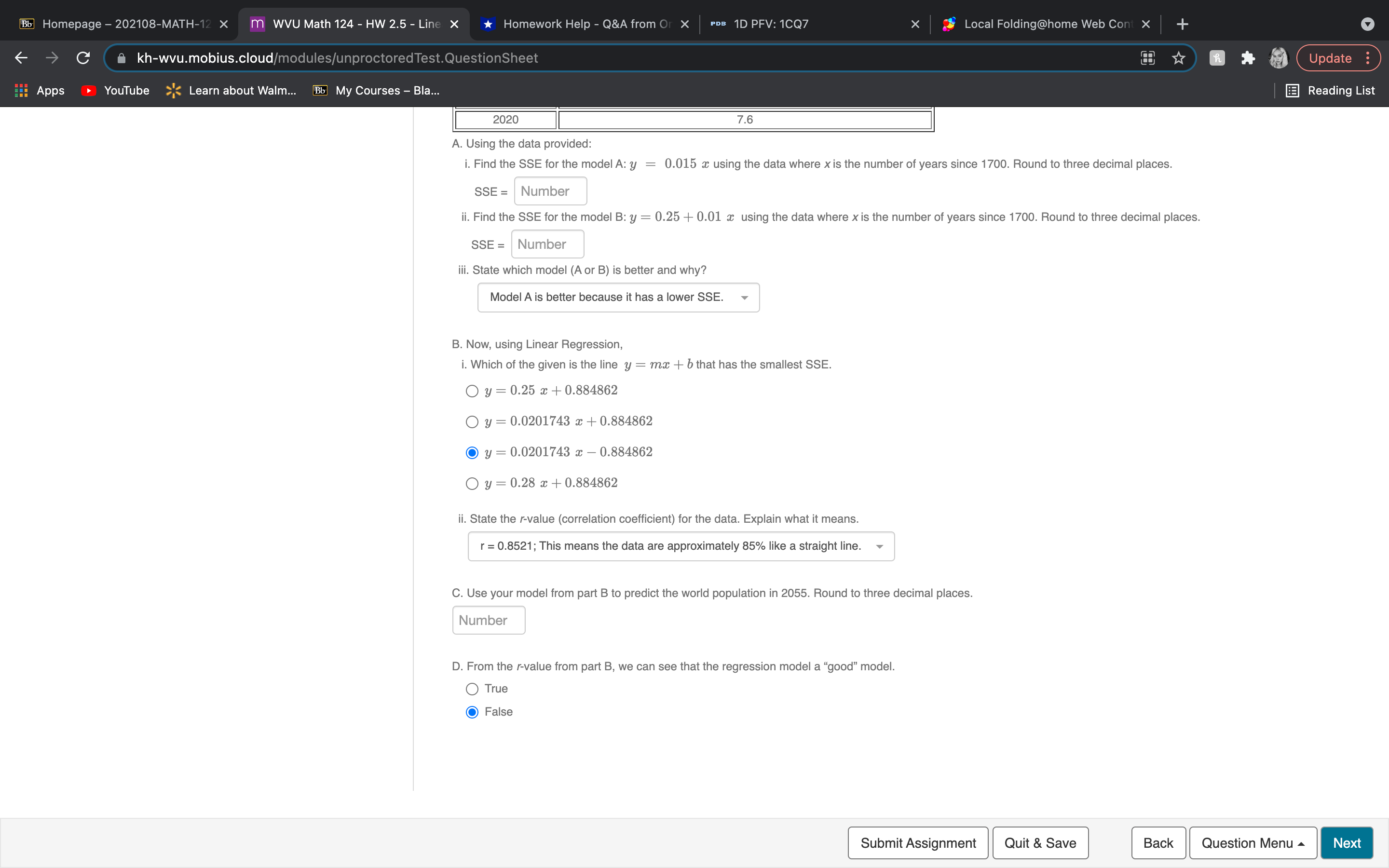
Task: Select True for the regression model question
Action: [472, 688]
